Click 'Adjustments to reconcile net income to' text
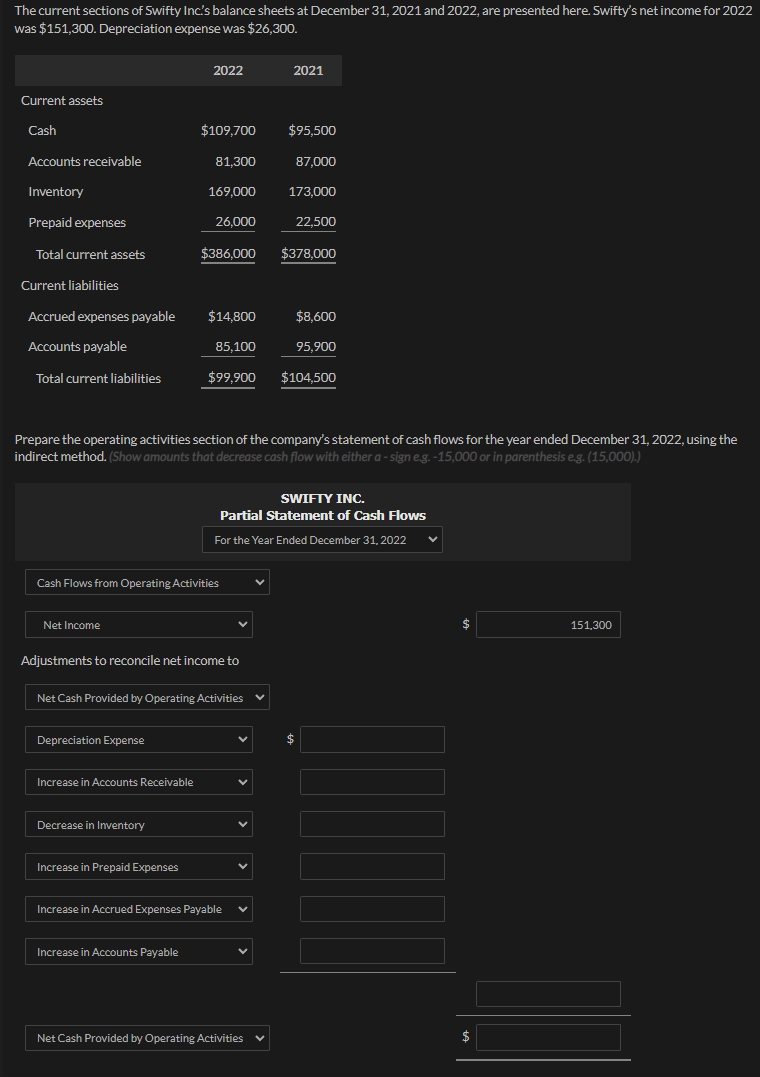 [x=130, y=661]
